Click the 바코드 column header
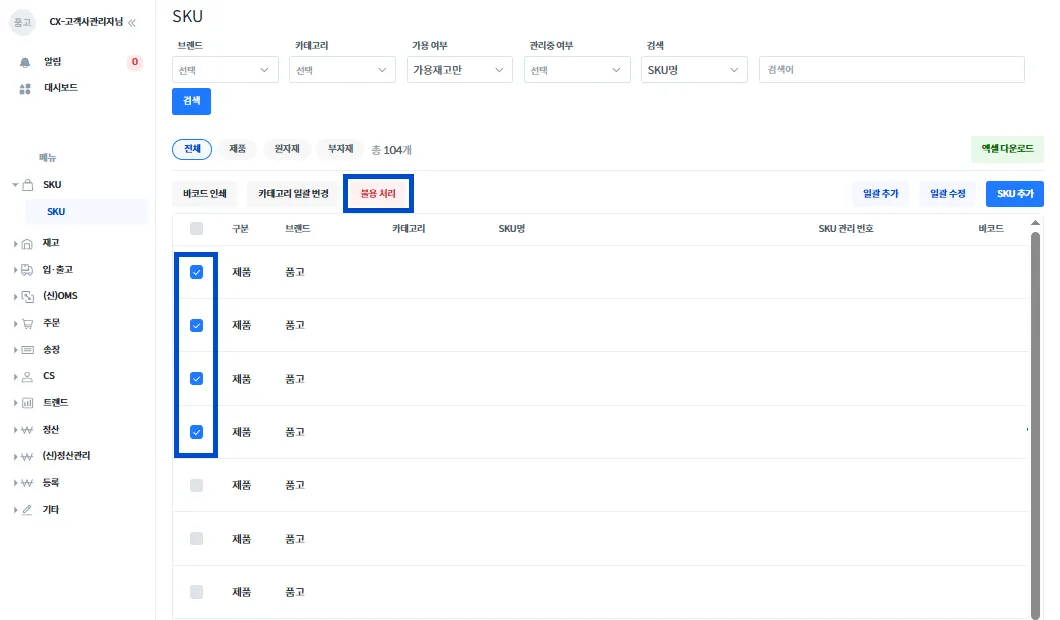Viewport: 1060px width, 620px height. point(990,229)
